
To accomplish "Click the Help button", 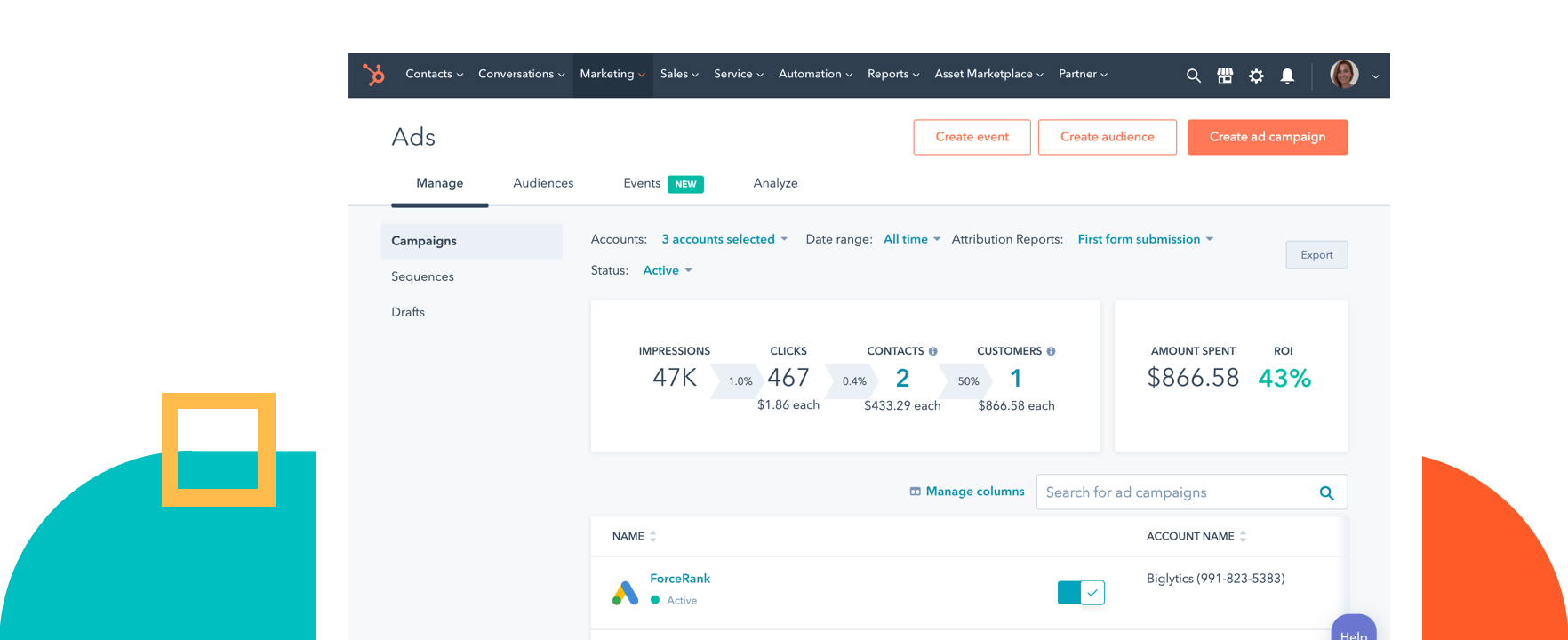I will [x=1354, y=629].
